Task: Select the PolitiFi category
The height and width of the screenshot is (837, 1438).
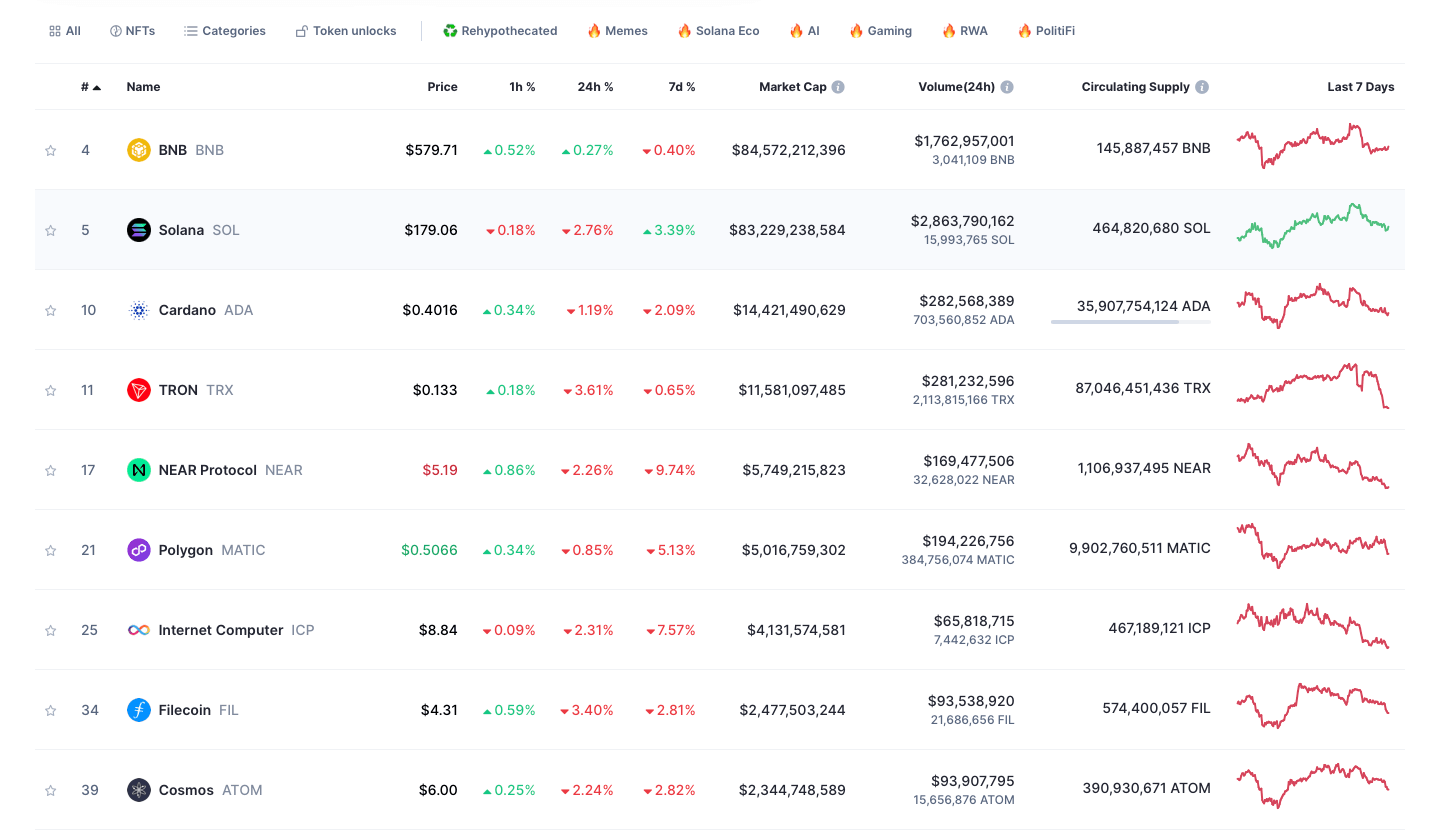Action: [1046, 31]
